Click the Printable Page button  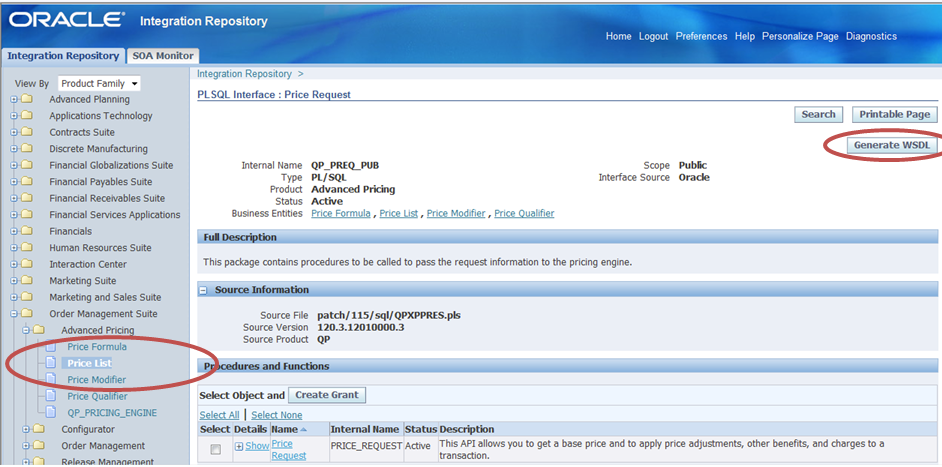tap(894, 114)
